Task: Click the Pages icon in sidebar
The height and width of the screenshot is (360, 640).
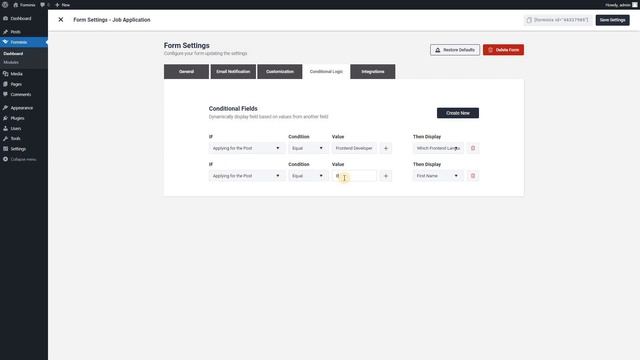Action: (5, 84)
